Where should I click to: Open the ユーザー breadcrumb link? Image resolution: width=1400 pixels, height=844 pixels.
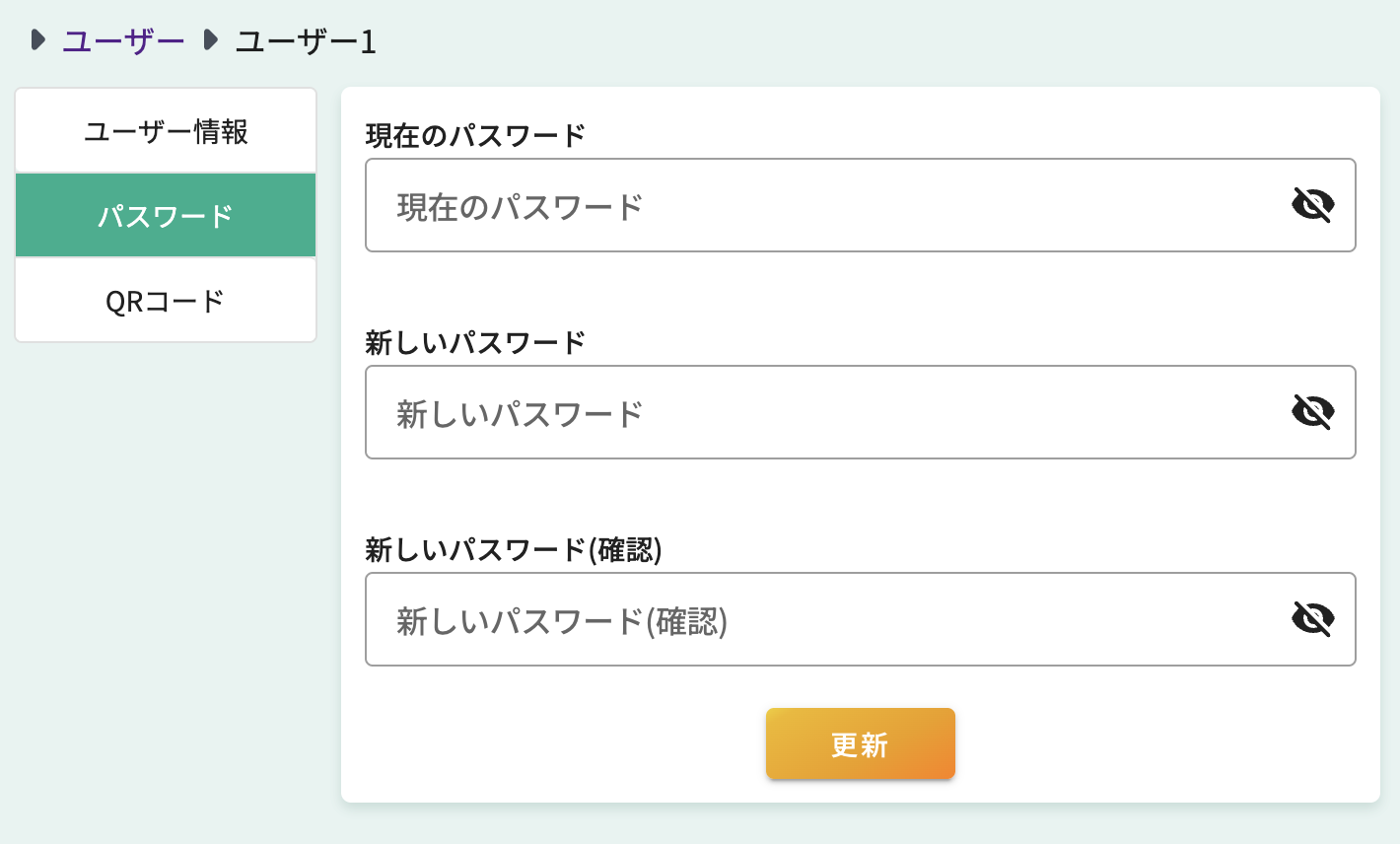(121, 40)
